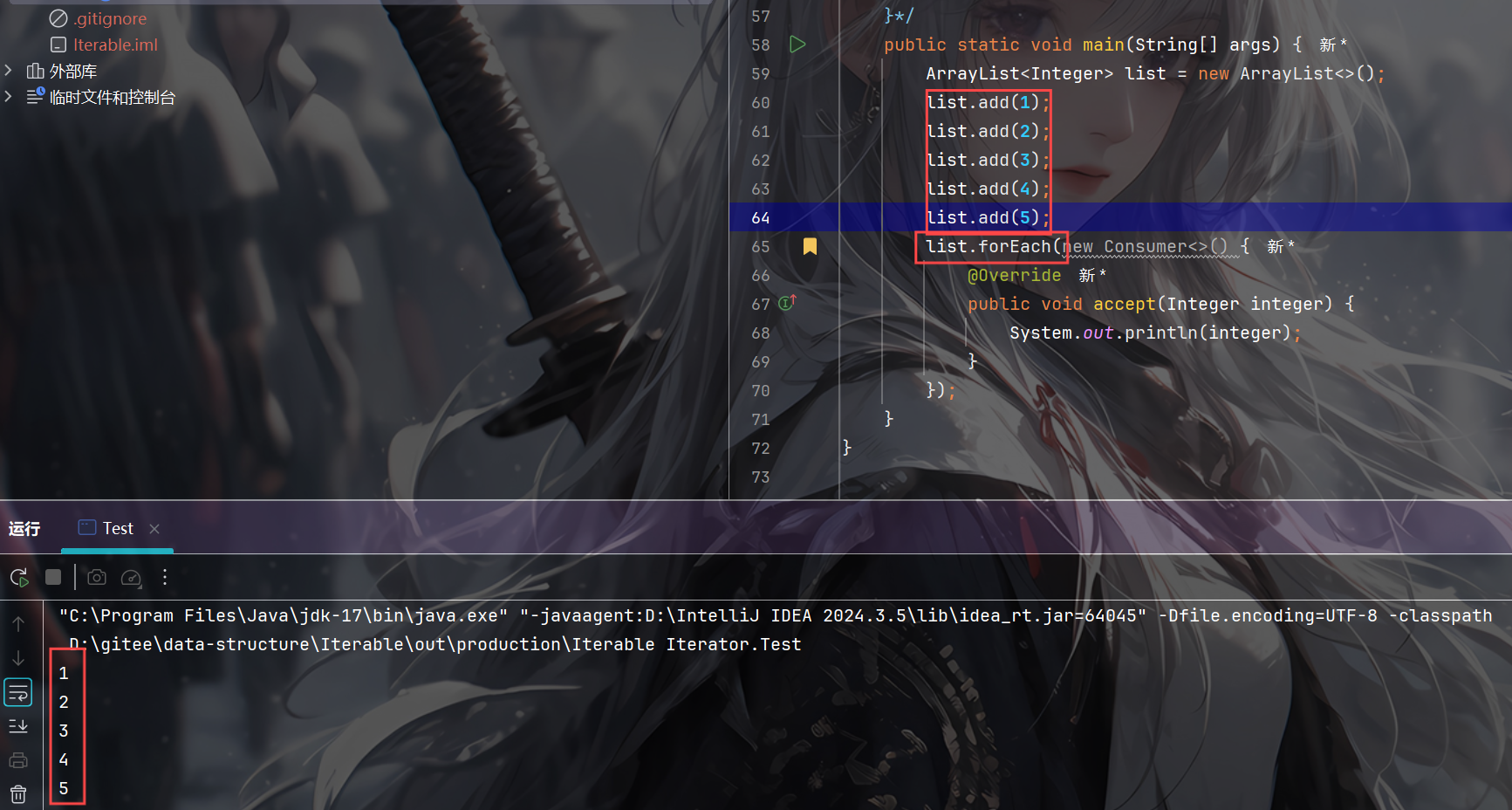Switch to the Test run tab
1512x810 pixels.
click(118, 528)
